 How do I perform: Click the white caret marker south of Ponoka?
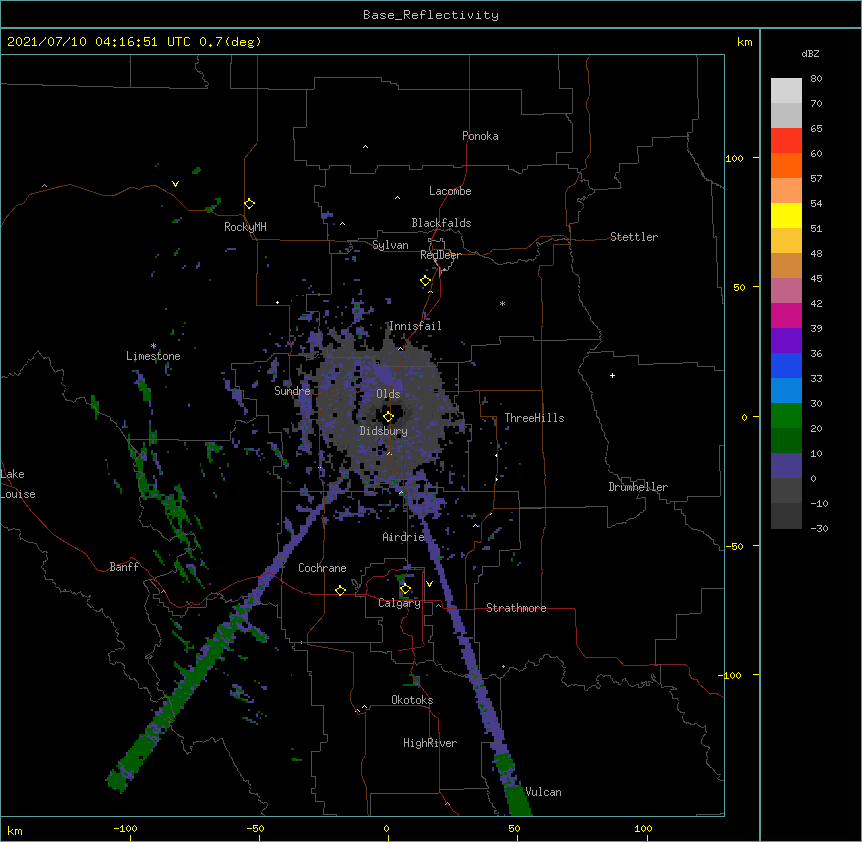366,147
